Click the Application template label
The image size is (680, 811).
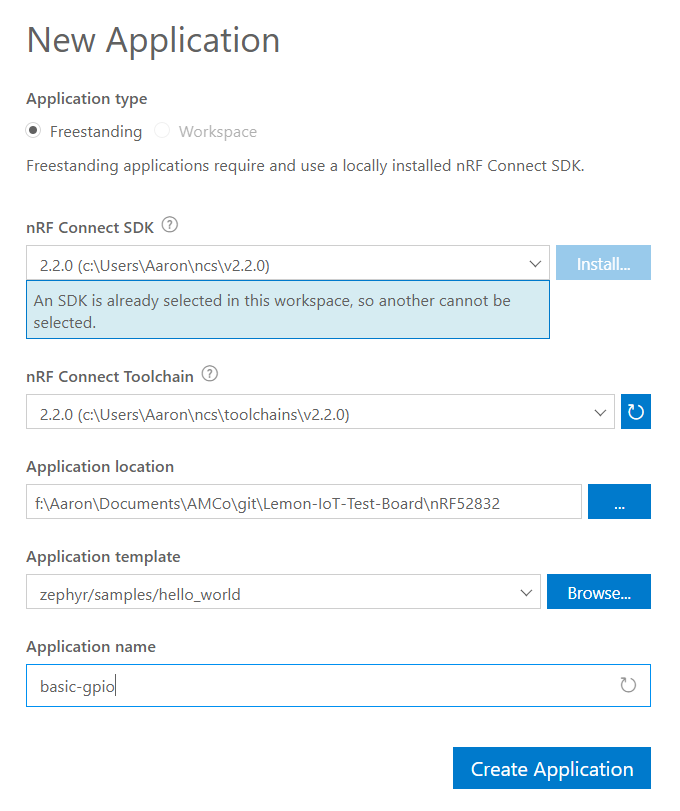[x=103, y=557]
